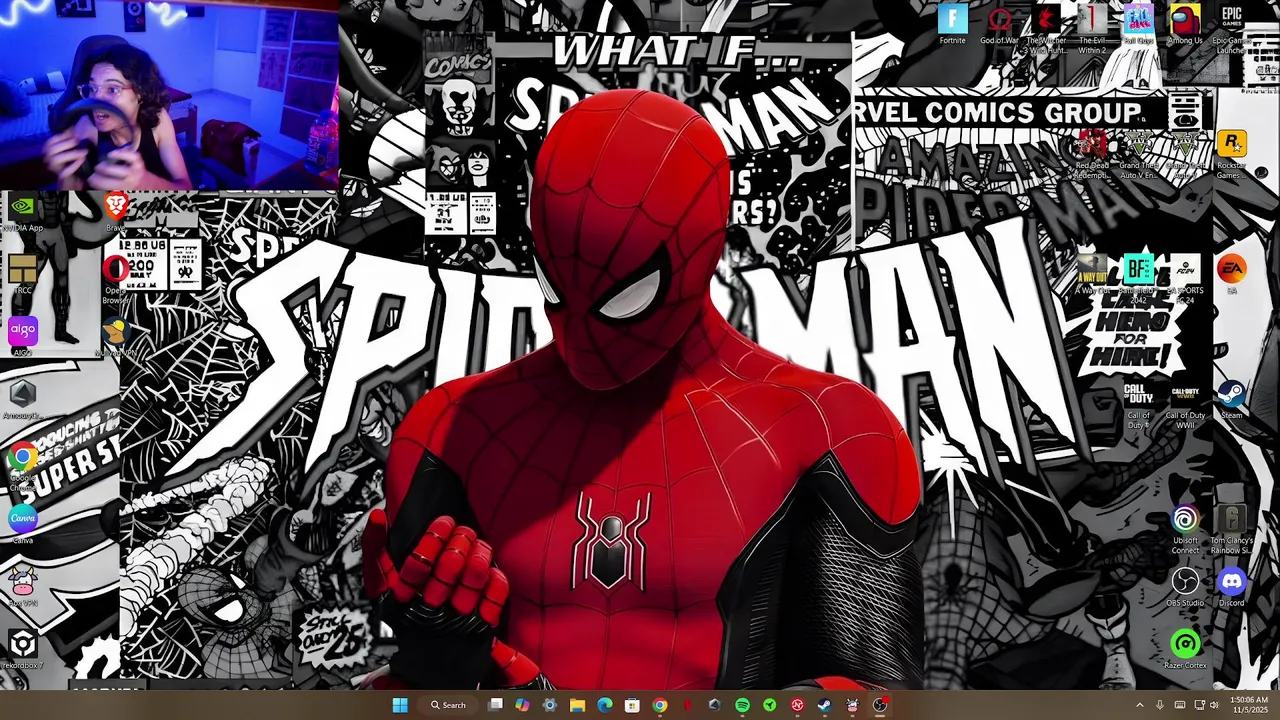Click the webcam overlay video

tap(169, 95)
